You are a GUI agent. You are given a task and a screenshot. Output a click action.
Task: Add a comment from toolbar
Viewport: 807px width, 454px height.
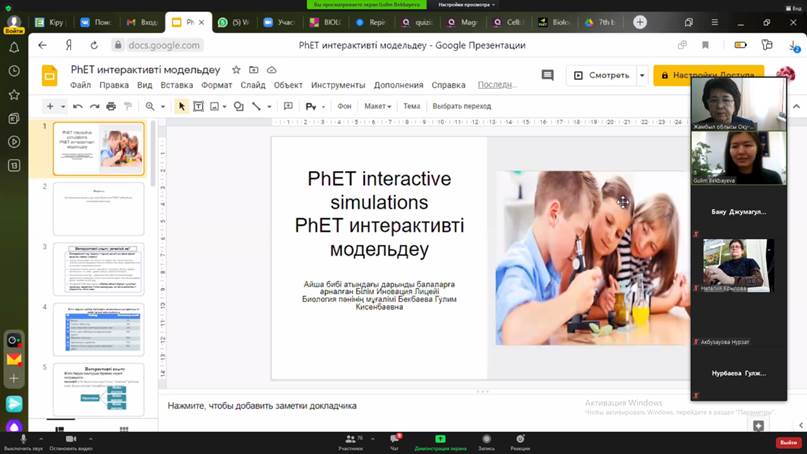click(x=288, y=106)
